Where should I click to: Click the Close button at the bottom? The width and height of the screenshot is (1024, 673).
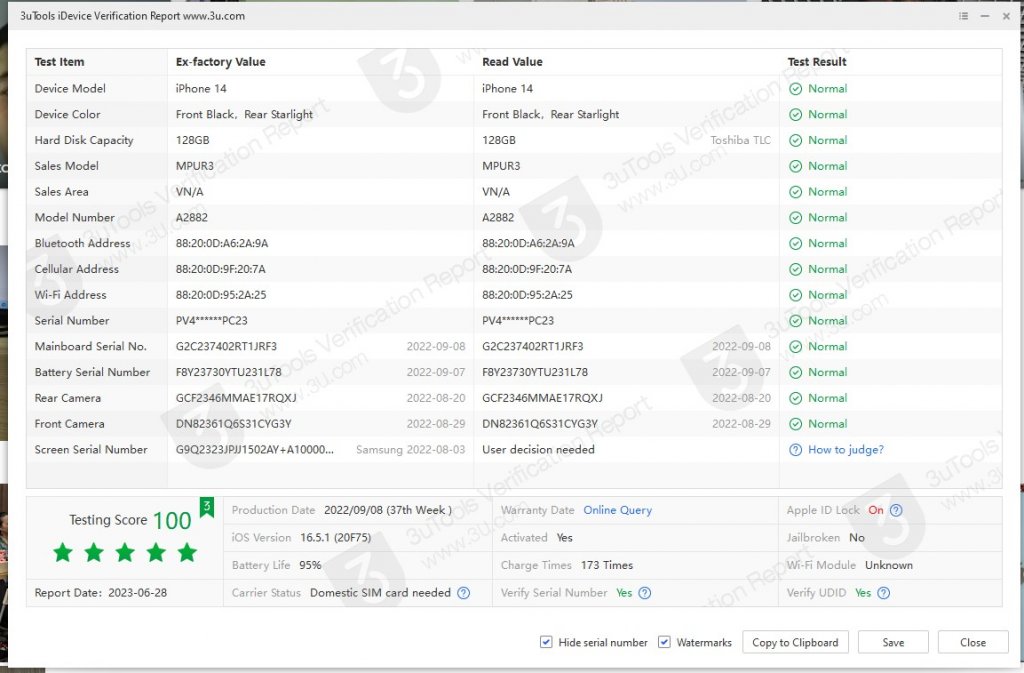pos(972,642)
